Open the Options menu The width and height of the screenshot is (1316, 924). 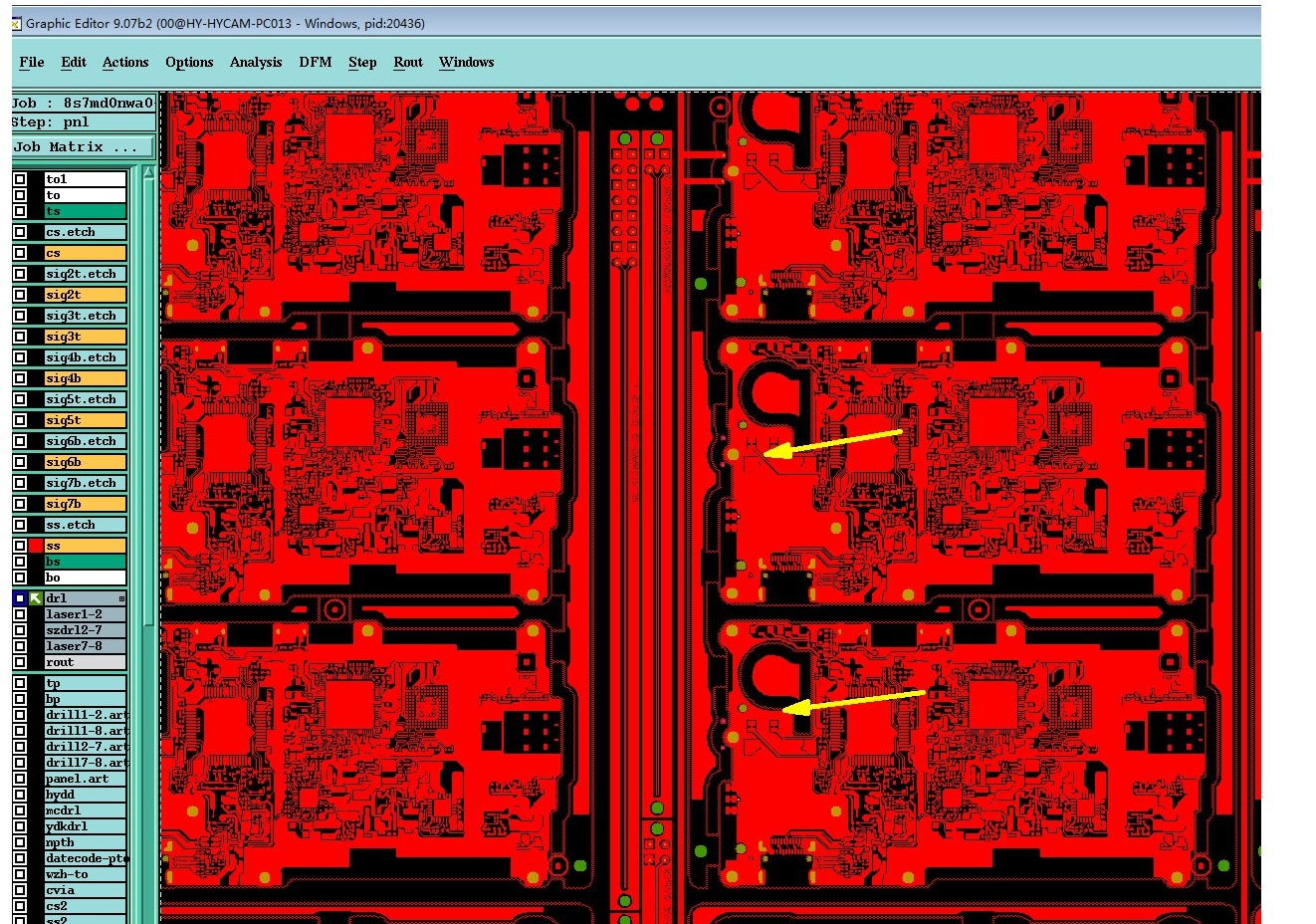tap(189, 62)
